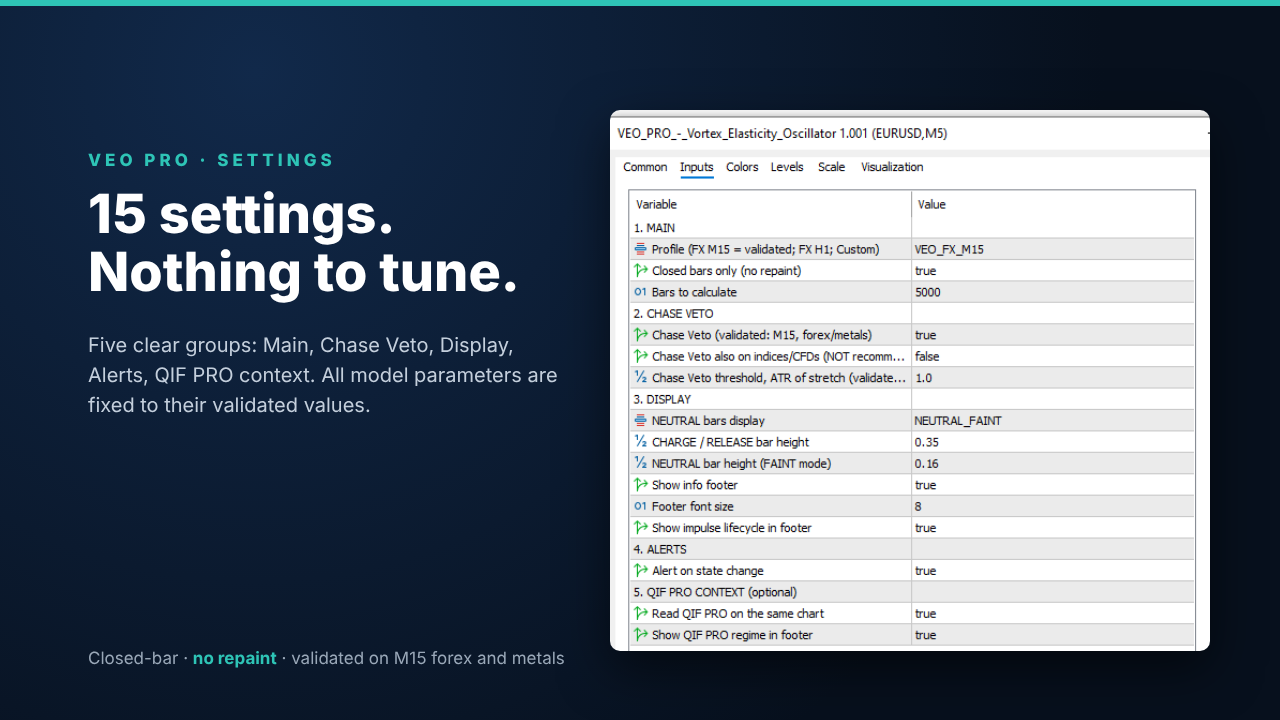Toggle the Read QIF PRO true value
Screen dimensions: 1280x720
pyautogui.click(x=1053, y=614)
